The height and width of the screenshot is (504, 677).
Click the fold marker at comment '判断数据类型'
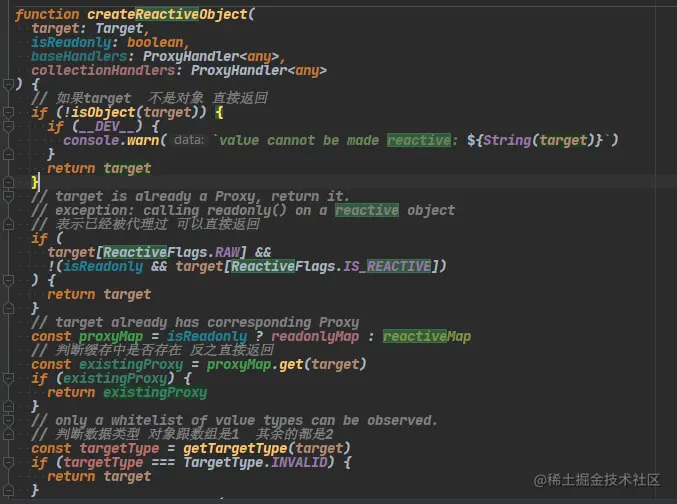click(8, 434)
